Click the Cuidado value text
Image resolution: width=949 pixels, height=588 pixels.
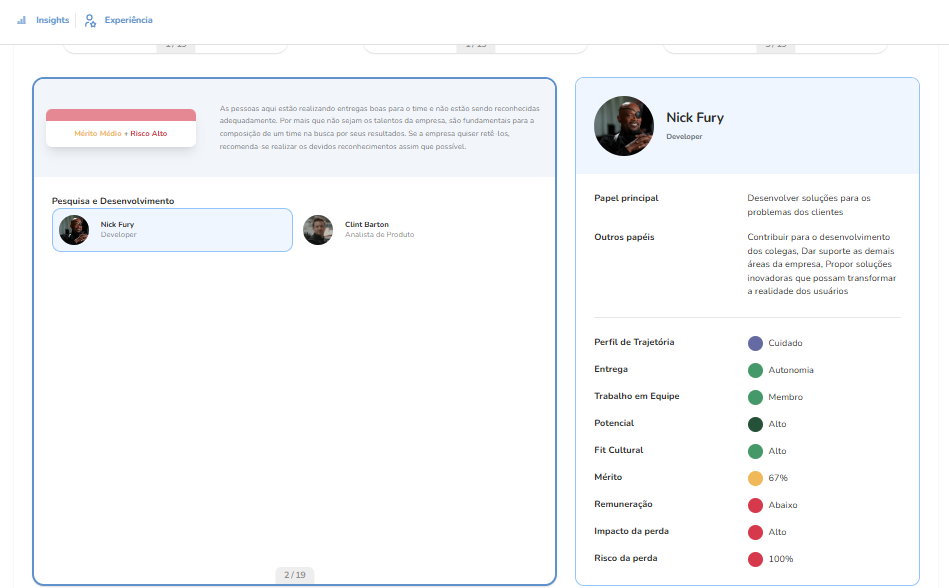pyautogui.click(x=786, y=343)
